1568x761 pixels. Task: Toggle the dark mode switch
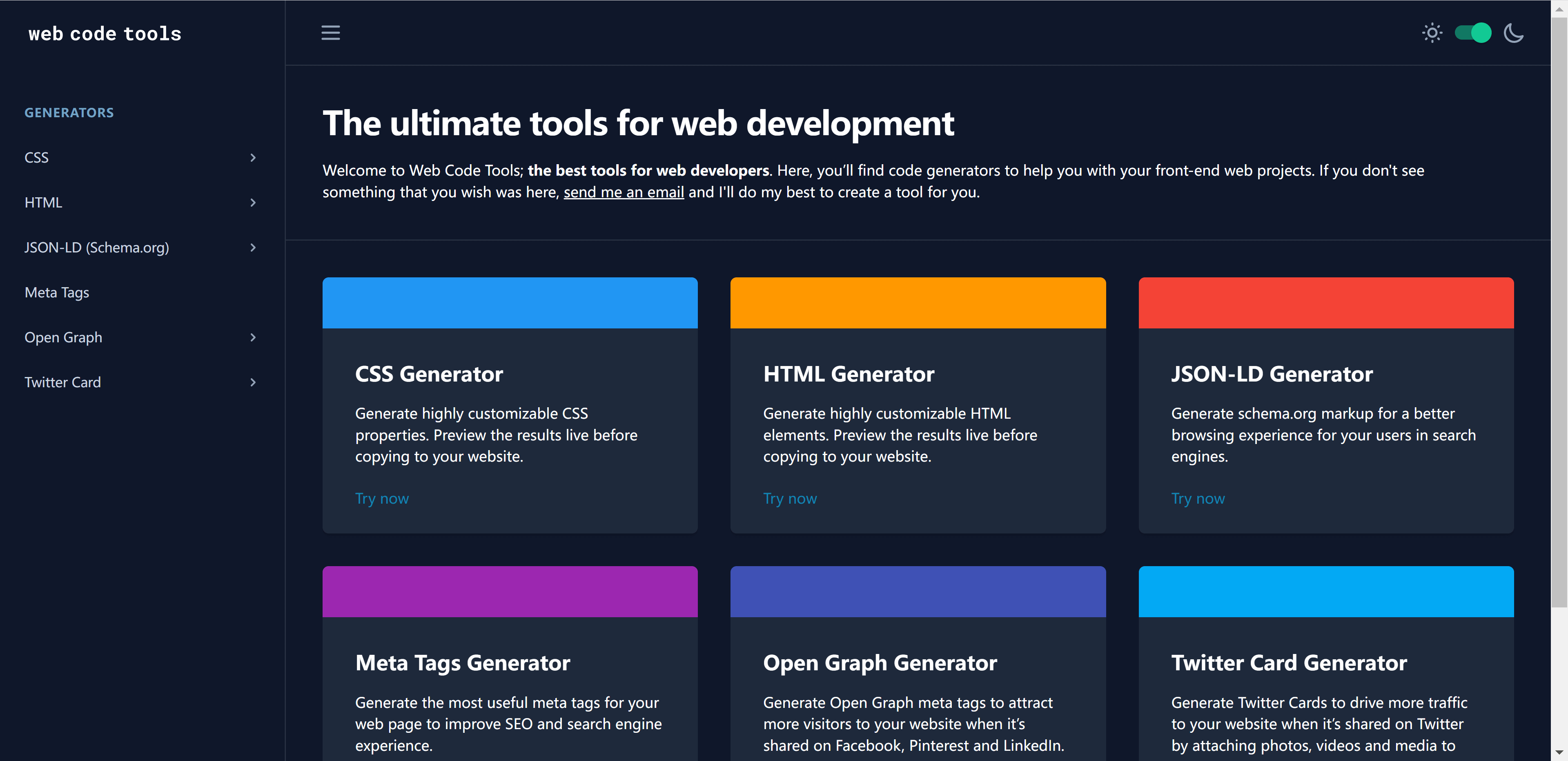(1472, 33)
